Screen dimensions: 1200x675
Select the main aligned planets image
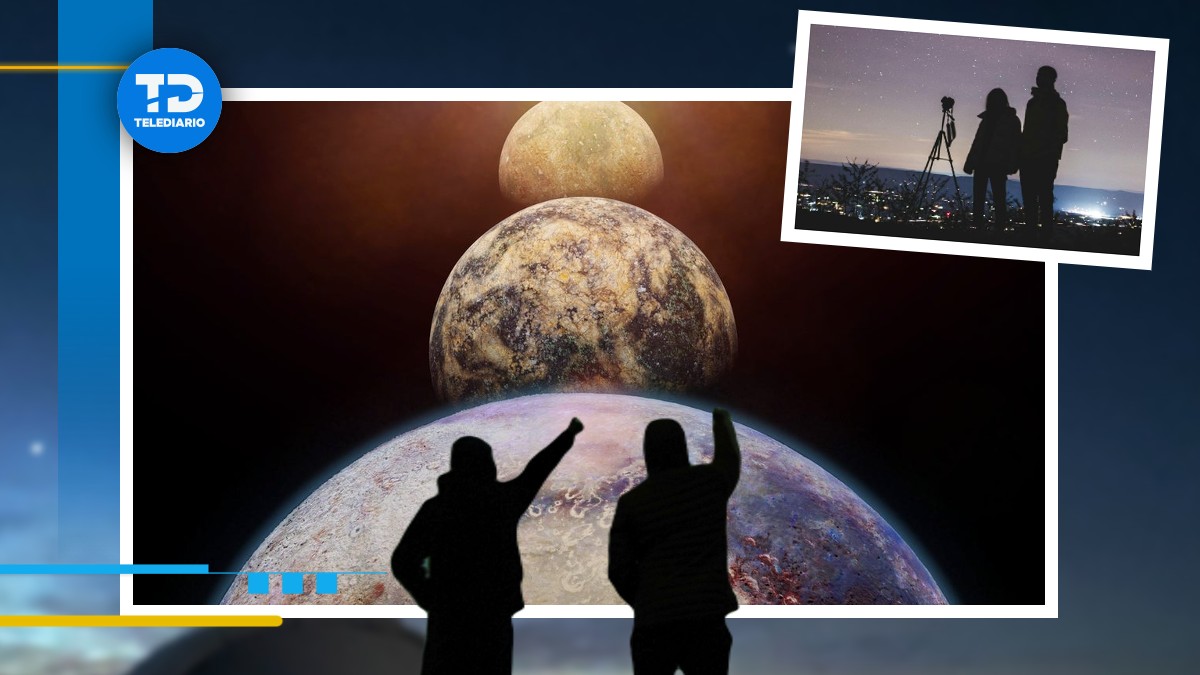[589, 353]
